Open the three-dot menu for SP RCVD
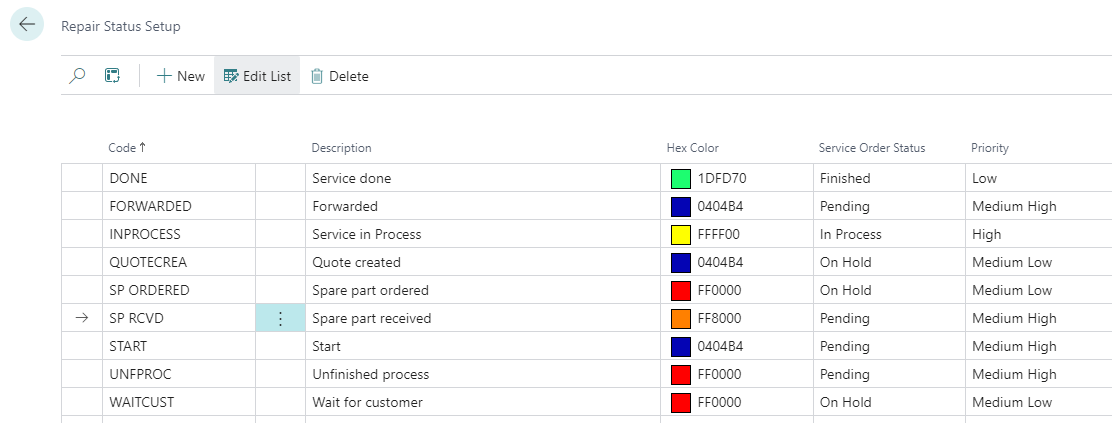Screen dimensions: 1112x423 tap(280, 318)
